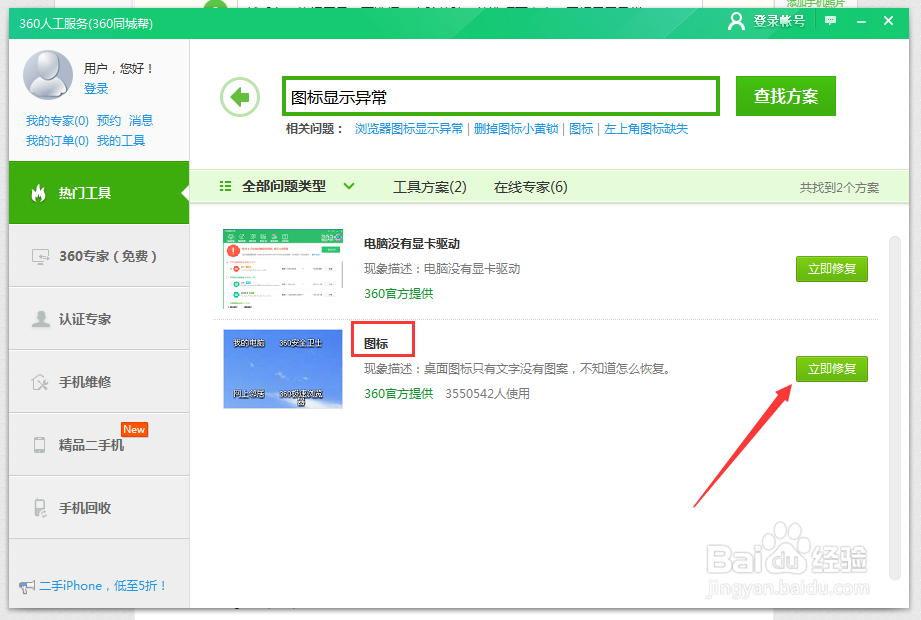This screenshot has height=620, width=921.
Task: Click 立即修复 for the 图标 solution
Action: click(832, 369)
